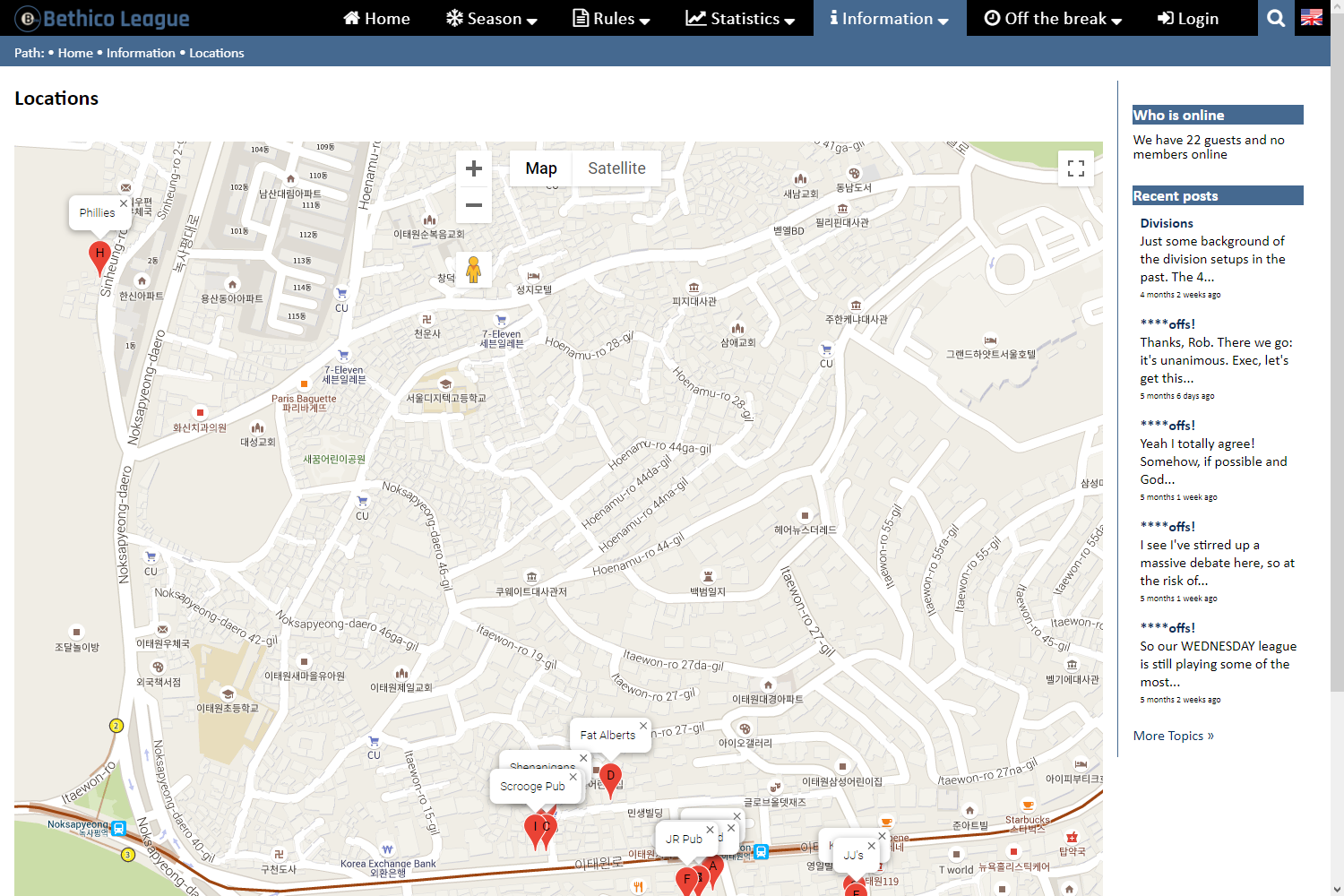The width and height of the screenshot is (1344, 896).
Task: Select the Map view type
Action: (541, 168)
